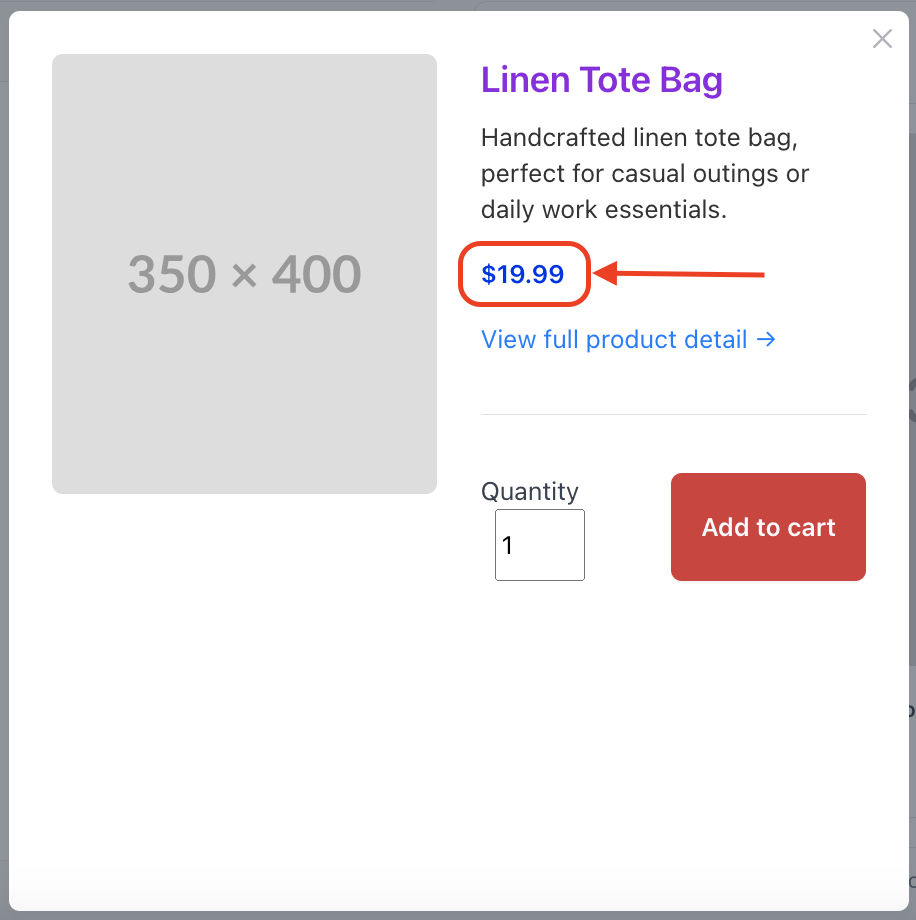Select the Linen Tote Bag title

click(602, 80)
